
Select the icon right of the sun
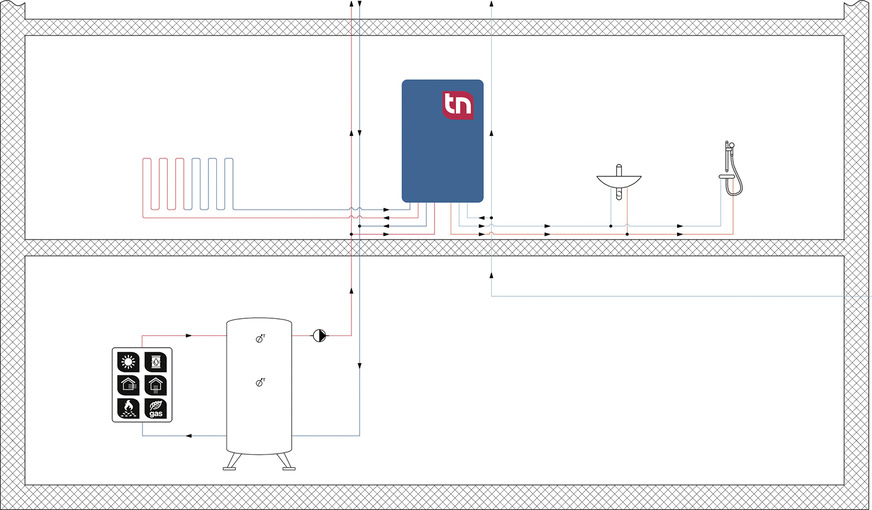(x=155, y=362)
